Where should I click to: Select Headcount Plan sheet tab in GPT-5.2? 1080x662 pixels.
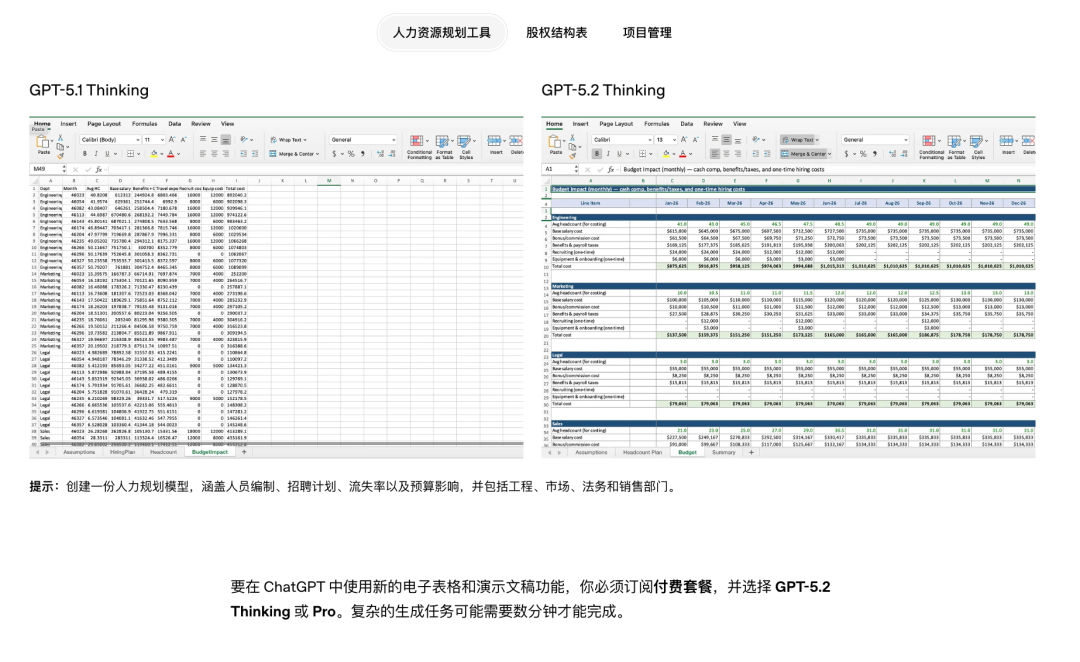click(x=642, y=452)
